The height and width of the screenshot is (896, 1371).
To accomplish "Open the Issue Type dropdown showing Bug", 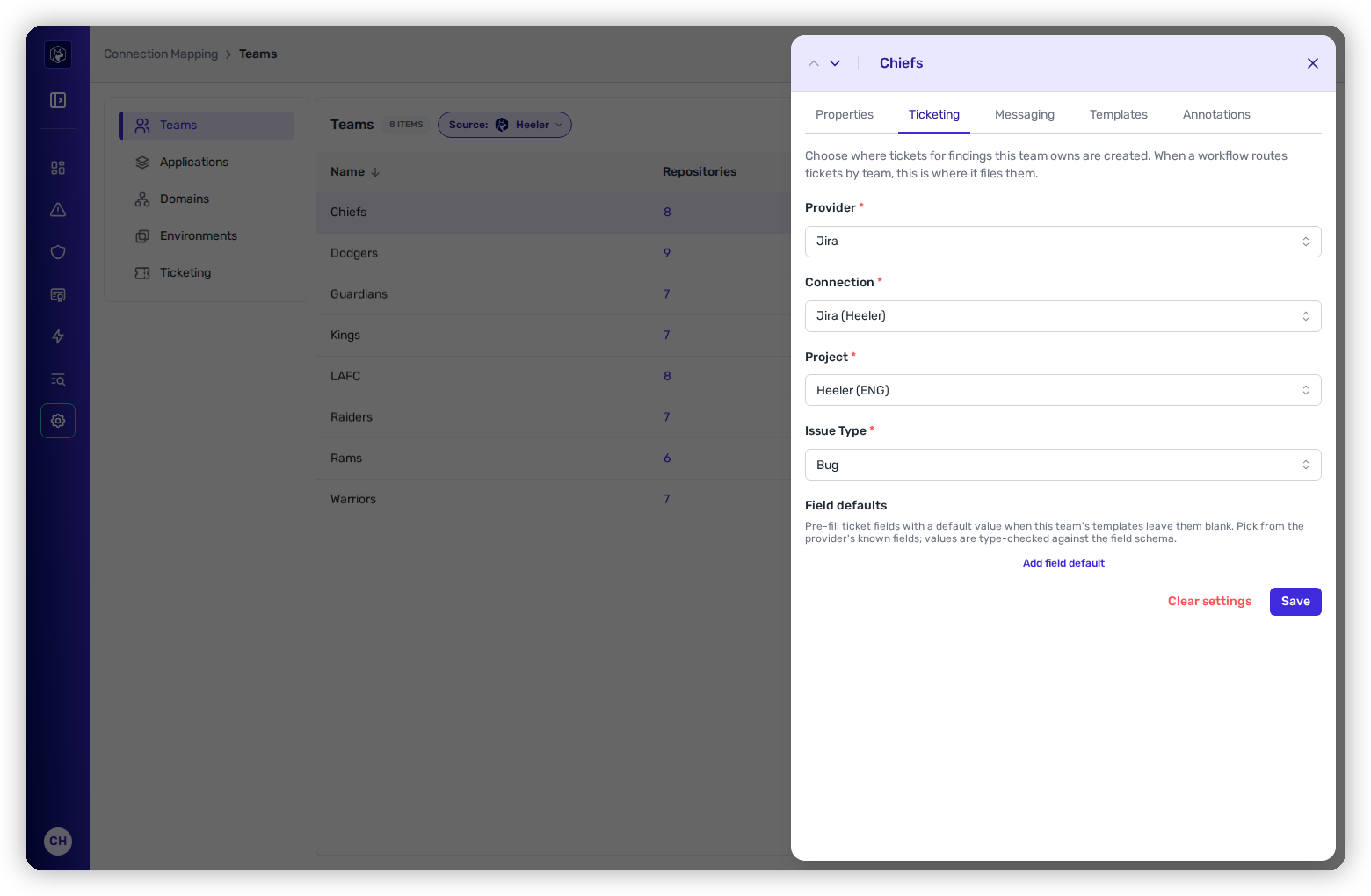I will click(x=1063, y=465).
